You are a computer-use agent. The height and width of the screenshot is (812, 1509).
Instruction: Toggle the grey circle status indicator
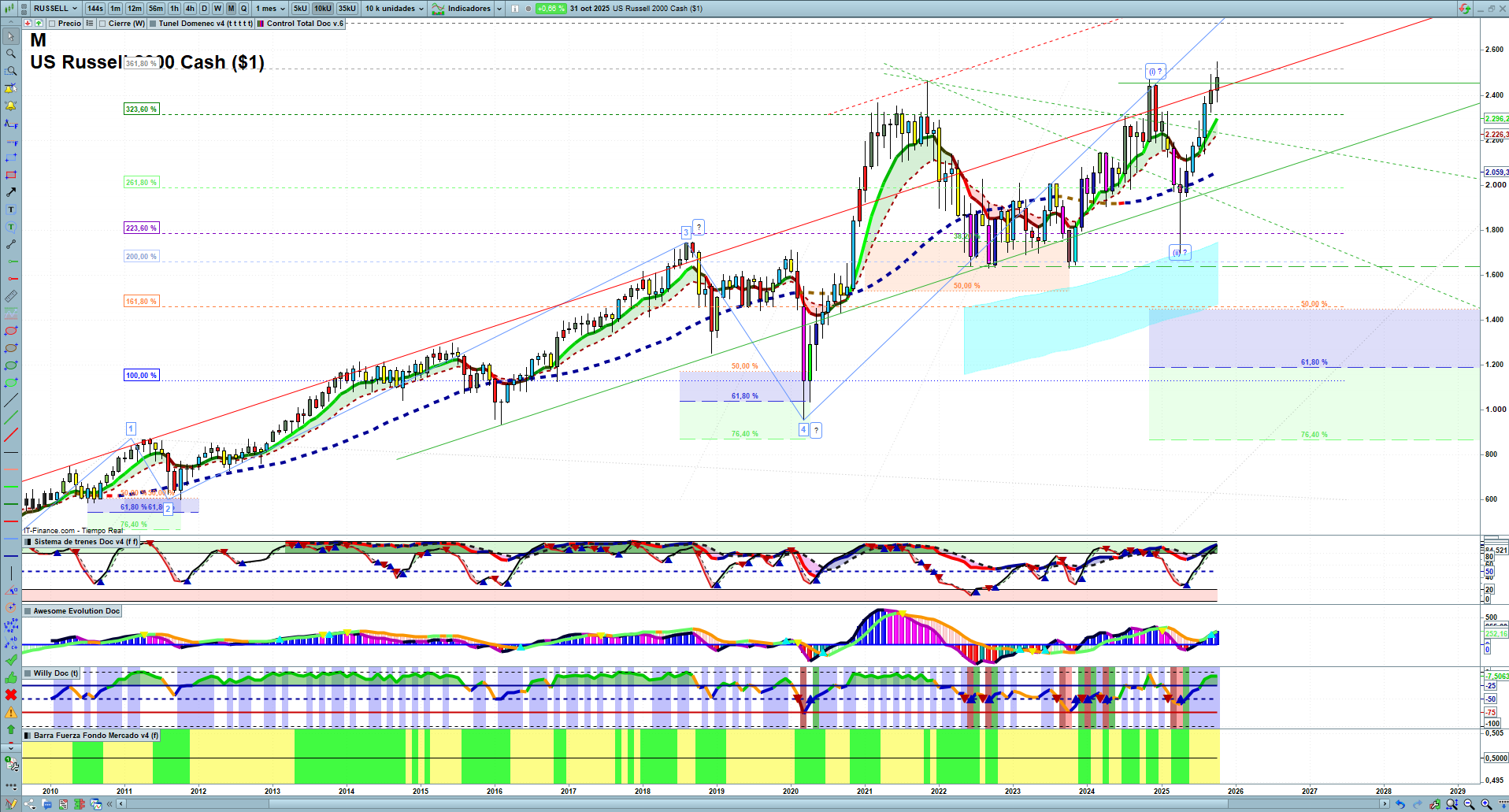[x=528, y=9]
